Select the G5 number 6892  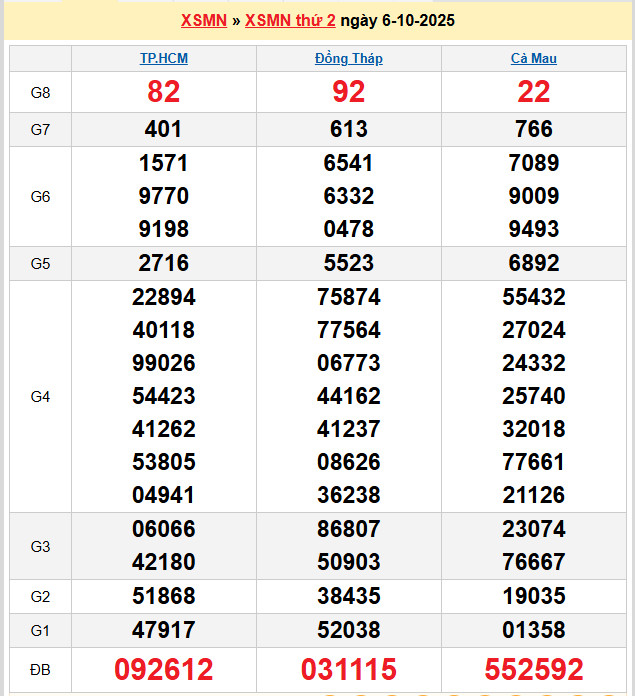point(533,263)
